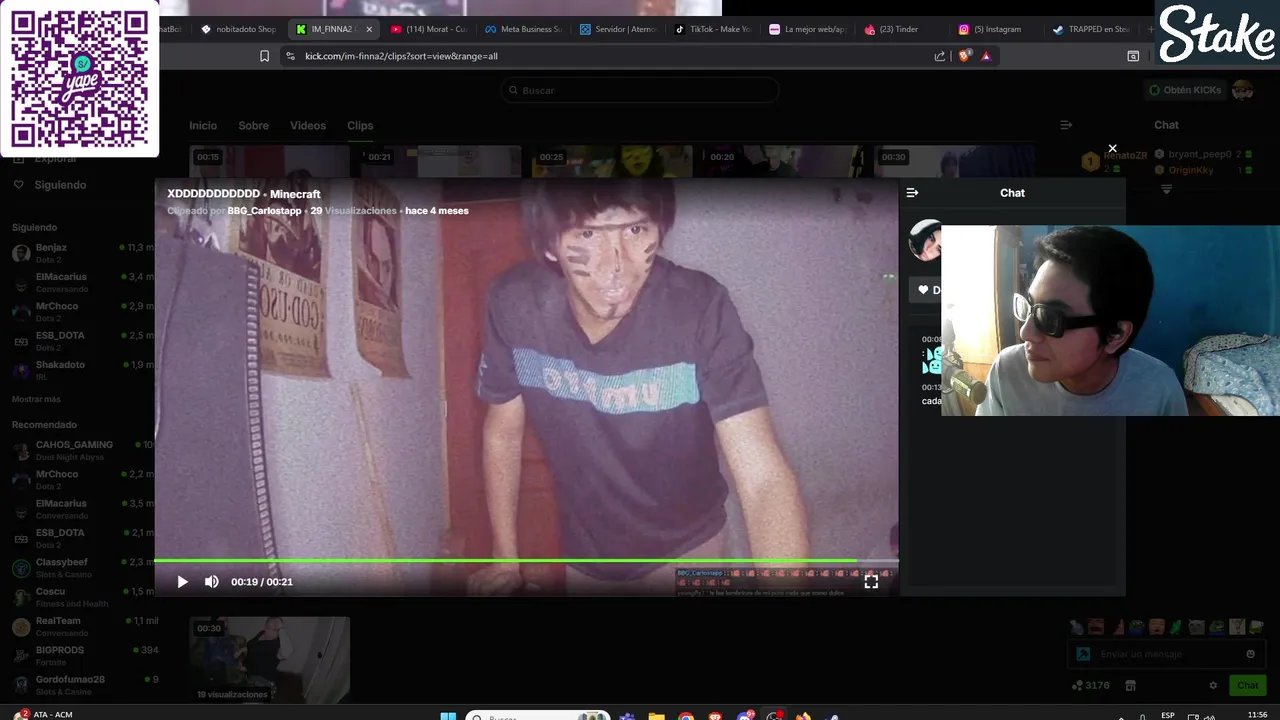Select the Clips channel tab

(360, 125)
